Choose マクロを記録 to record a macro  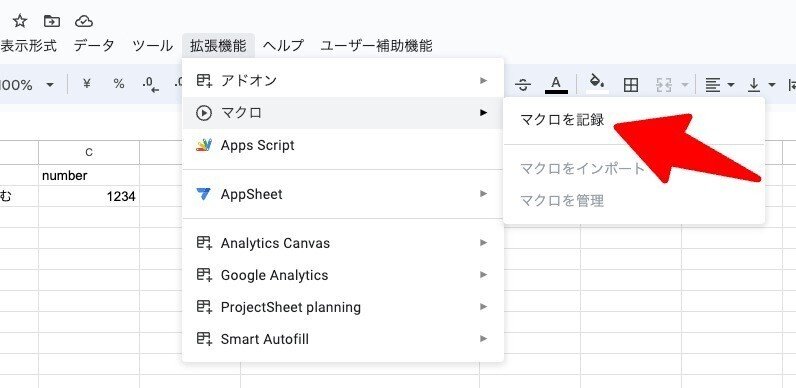[x=562, y=120]
